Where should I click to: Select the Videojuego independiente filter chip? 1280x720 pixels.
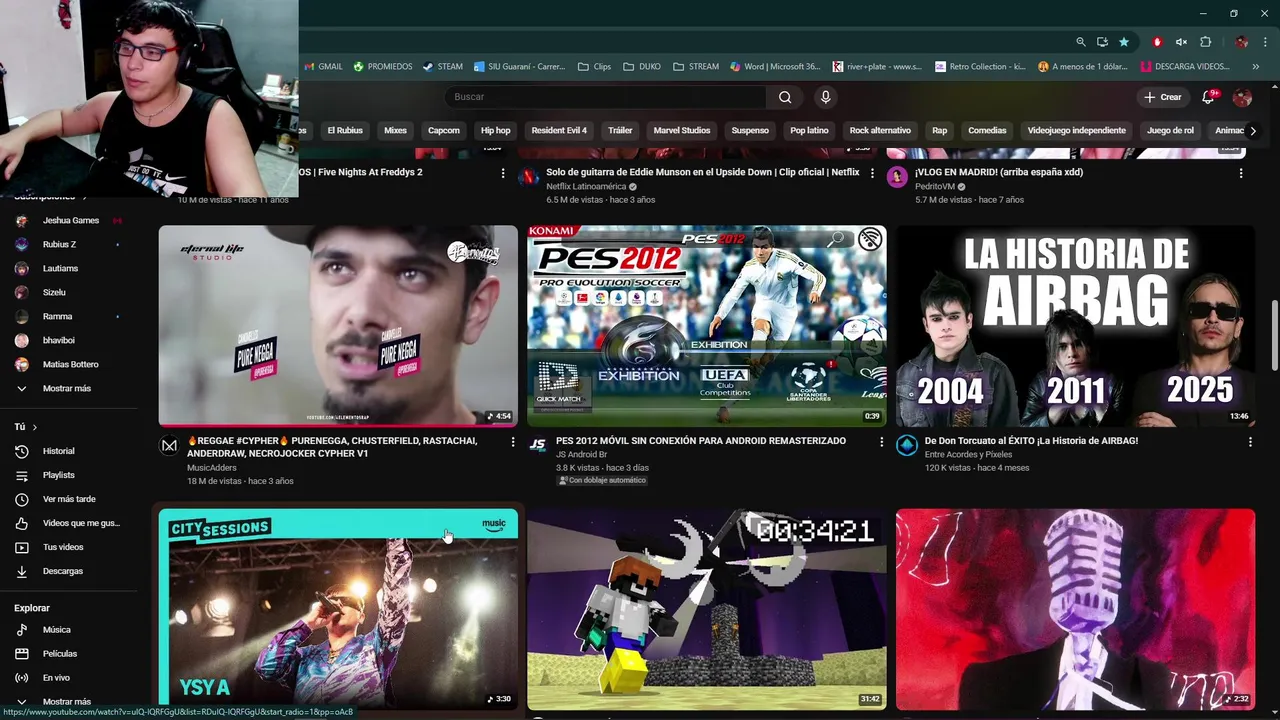[1076, 131]
